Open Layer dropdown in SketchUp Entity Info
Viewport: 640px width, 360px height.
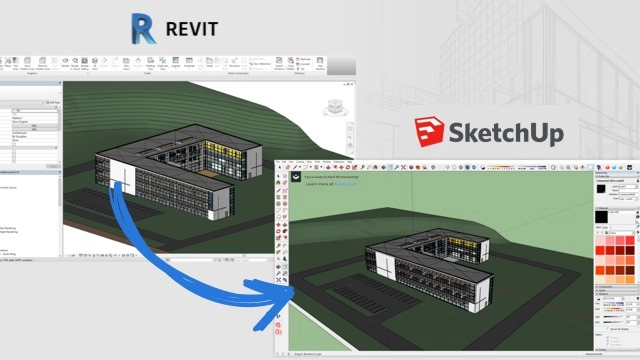[x=628, y=186]
